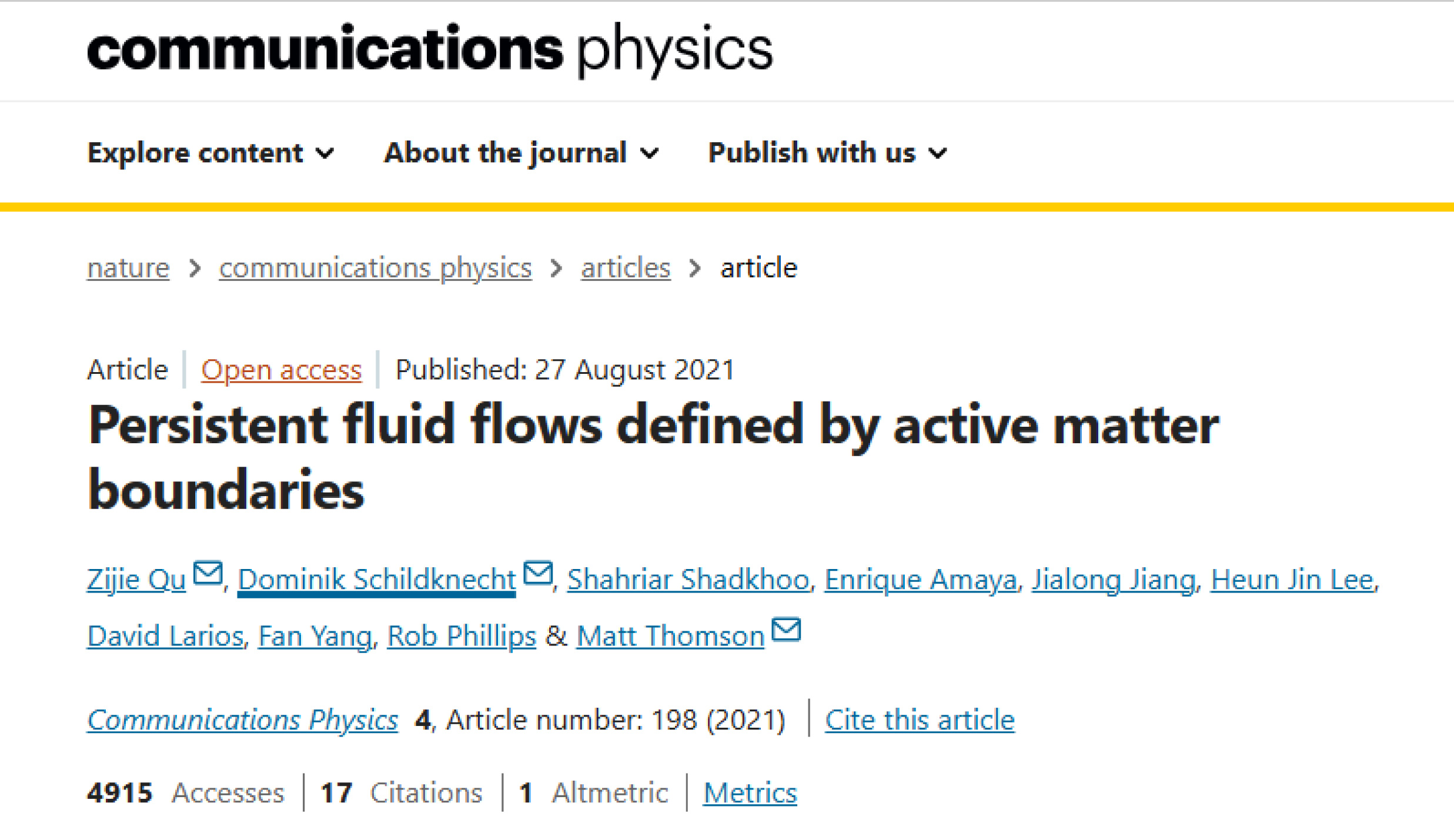Click italic Communications Physics journal link
This screenshot has width=1454, height=840.
point(242,719)
